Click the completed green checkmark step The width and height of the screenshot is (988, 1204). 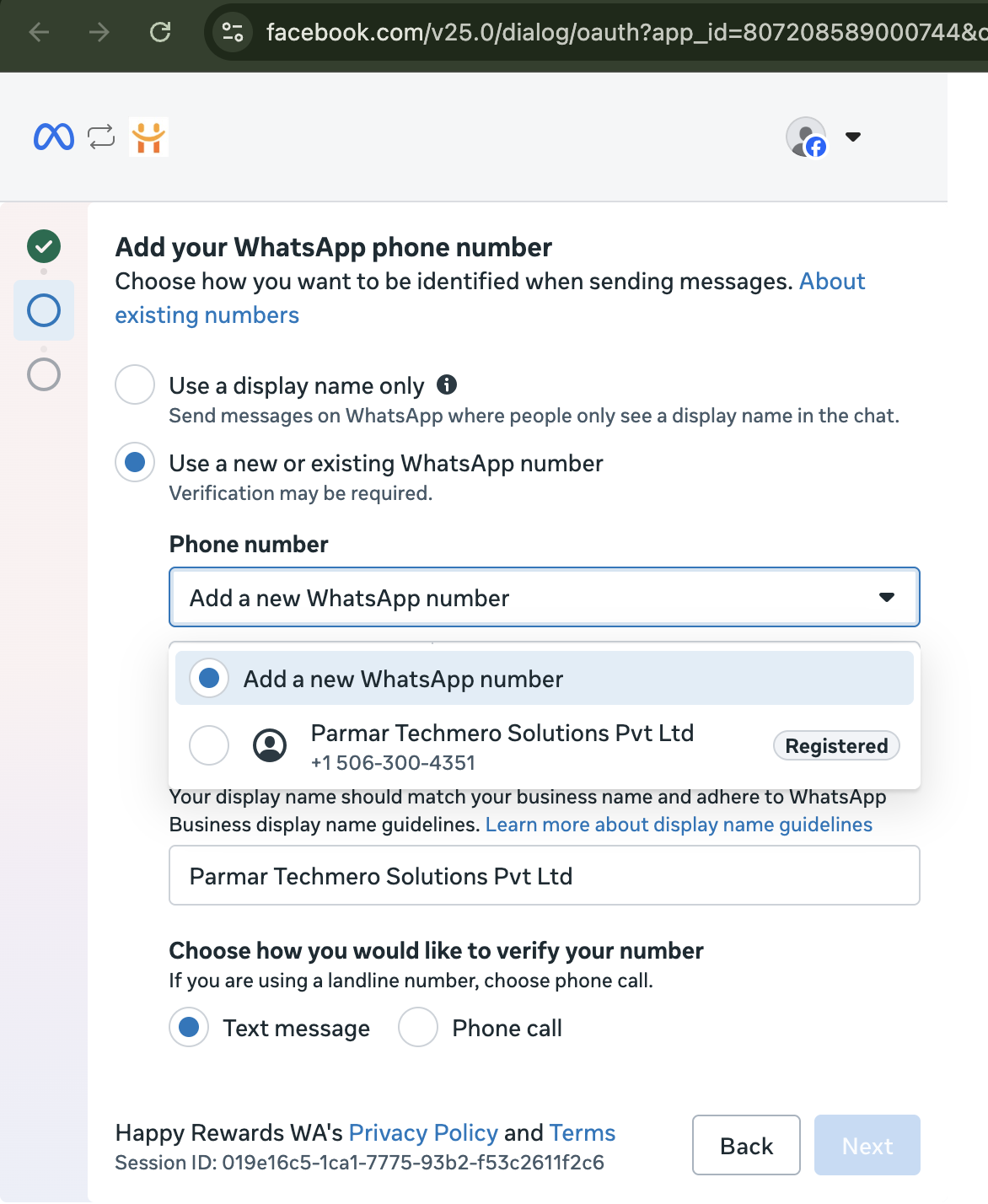point(44,246)
